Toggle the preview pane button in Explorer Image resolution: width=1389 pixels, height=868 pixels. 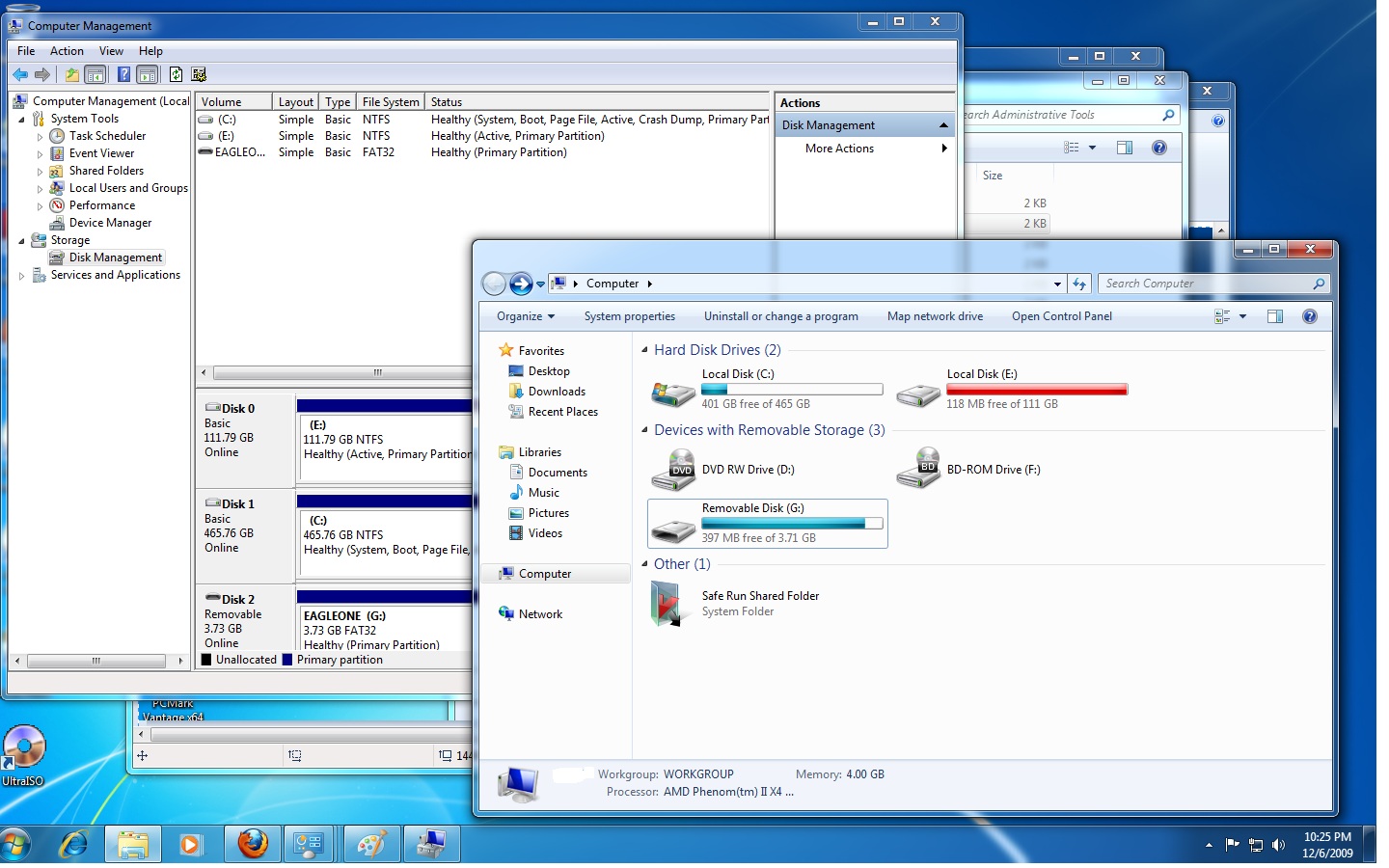coord(1274,316)
